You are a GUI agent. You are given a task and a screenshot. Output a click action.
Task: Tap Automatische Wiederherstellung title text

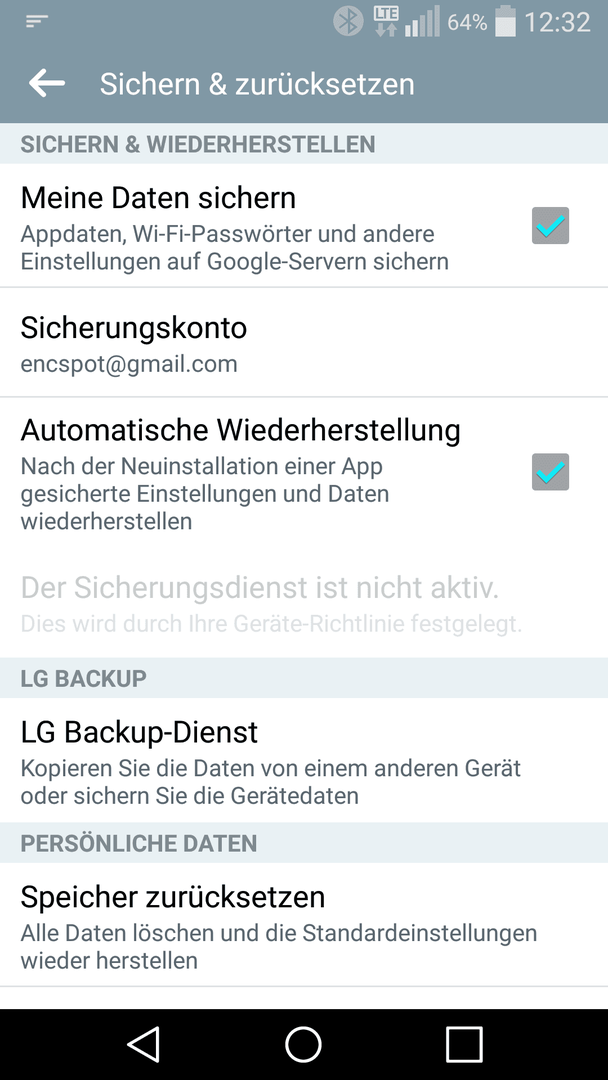240,430
